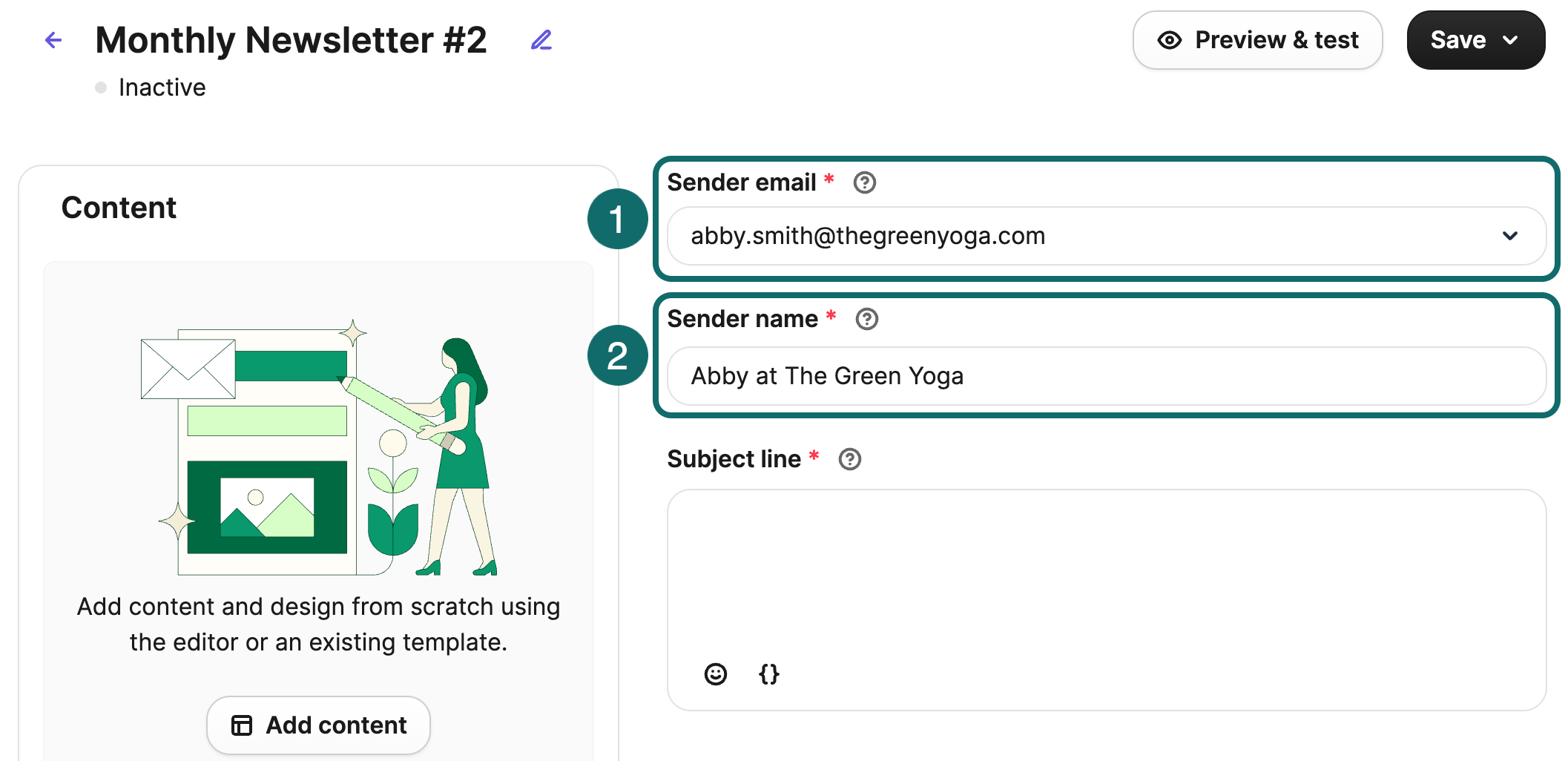Screen dimensions: 1568x761
Task: Open the Sender name help tooltip
Action: pos(867,319)
